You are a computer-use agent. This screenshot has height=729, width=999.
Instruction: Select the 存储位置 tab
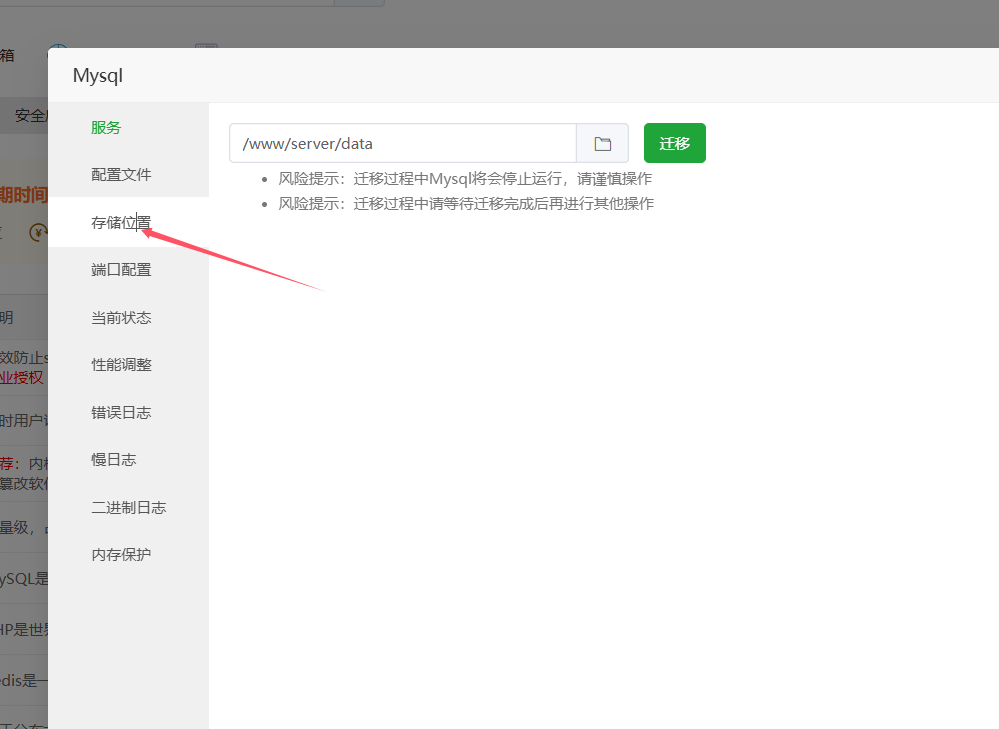pos(121,222)
